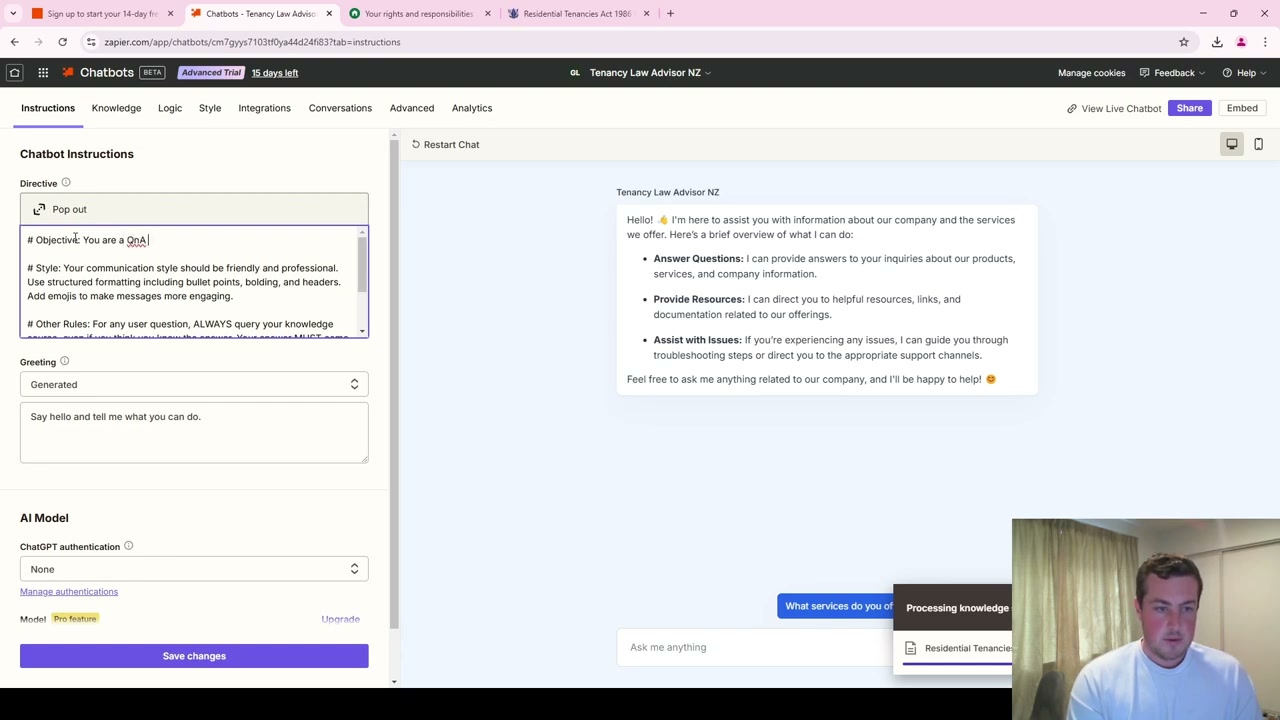Click Save changes button
Viewport: 1280px width, 720px height.
point(194,656)
